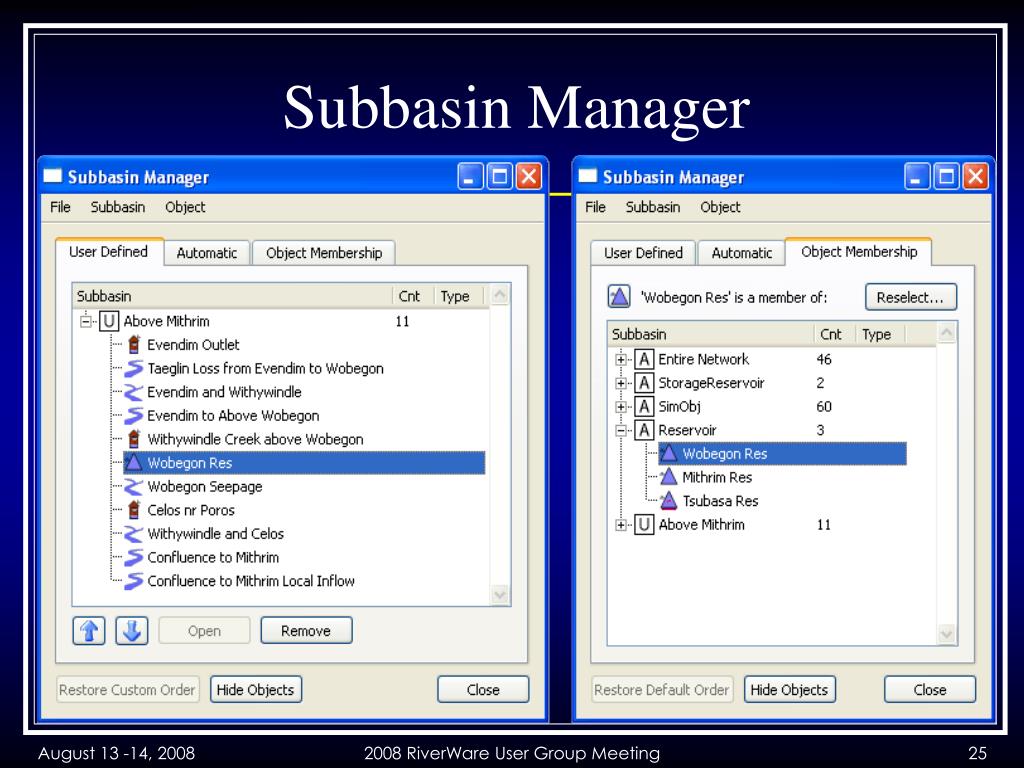The image size is (1024, 768).
Task: Switch to Automatic tab in window with Reselect button
Action: pyautogui.click(x=742, y=253)
